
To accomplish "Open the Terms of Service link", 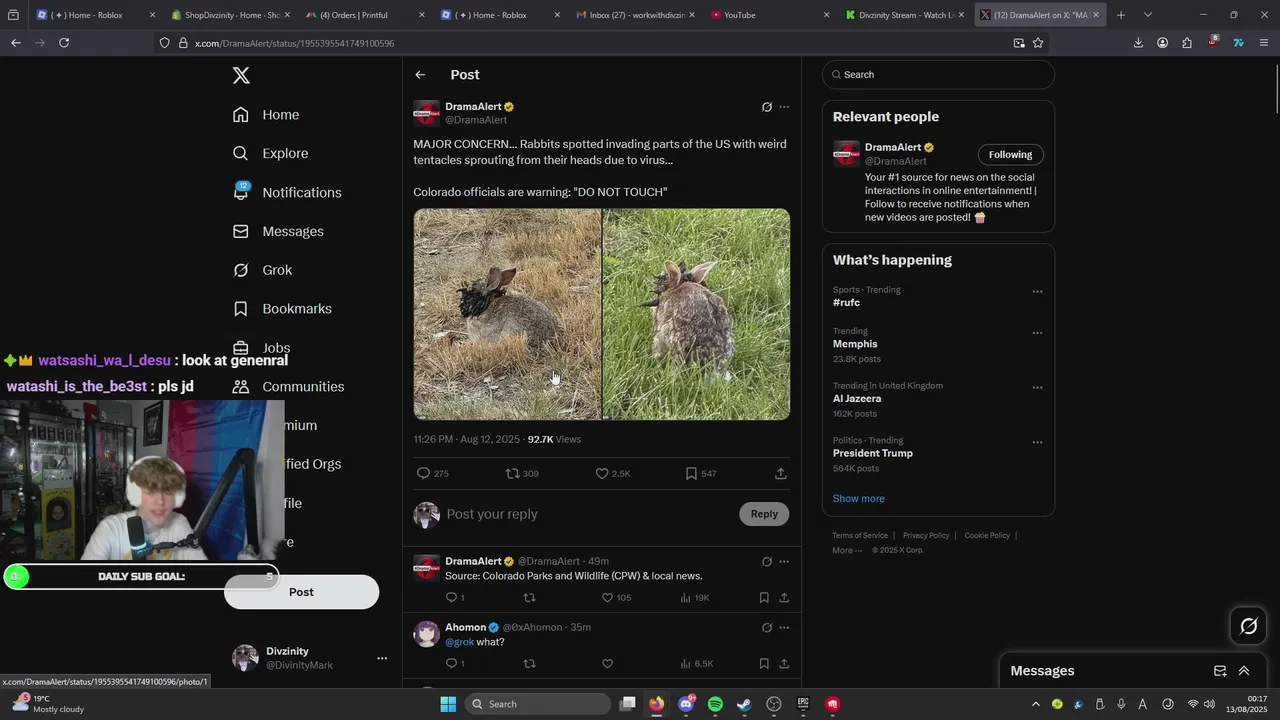I will (x=860, y=535).
